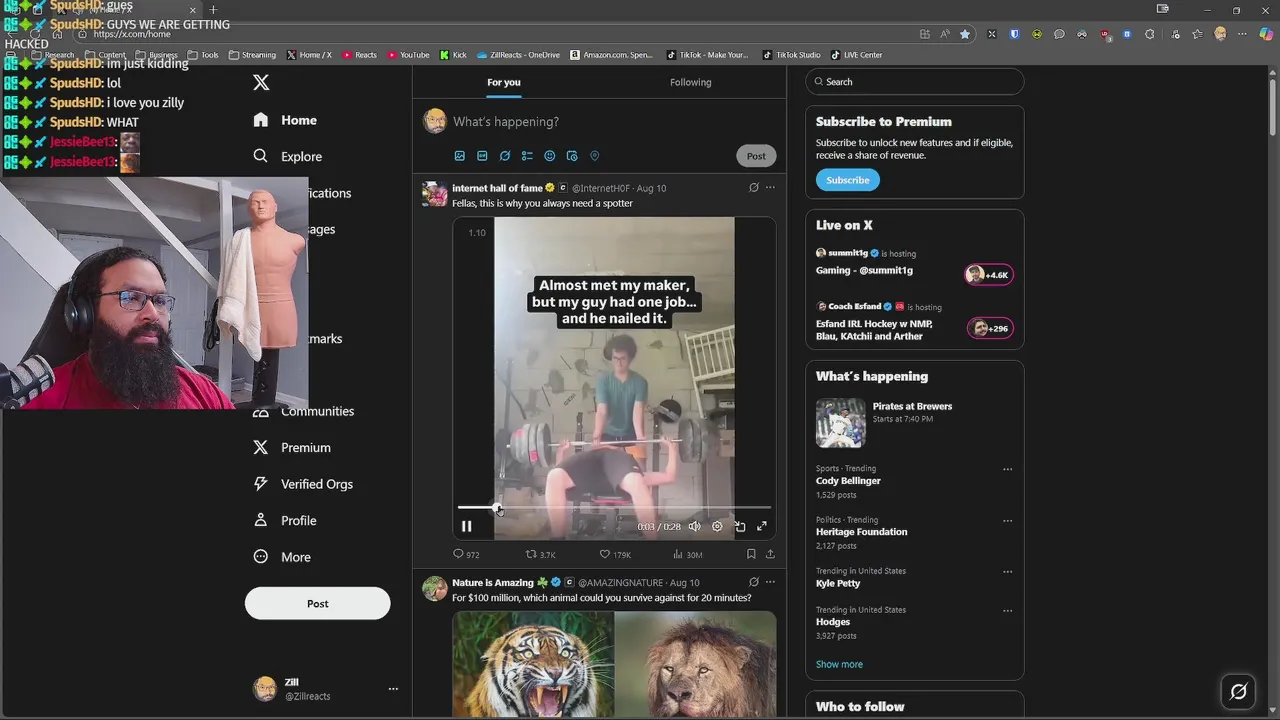Like the spotter post (179K)
Image resolution: width=1280 pixels, height=720 pixels.
(x=615, y=554)
